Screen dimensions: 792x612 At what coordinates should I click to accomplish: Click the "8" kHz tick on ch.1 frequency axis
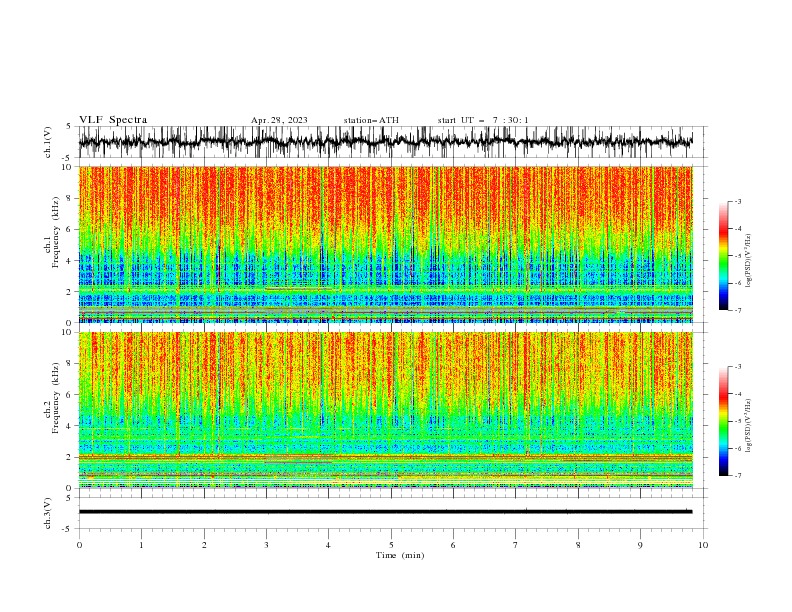click(x=70, y=198)
